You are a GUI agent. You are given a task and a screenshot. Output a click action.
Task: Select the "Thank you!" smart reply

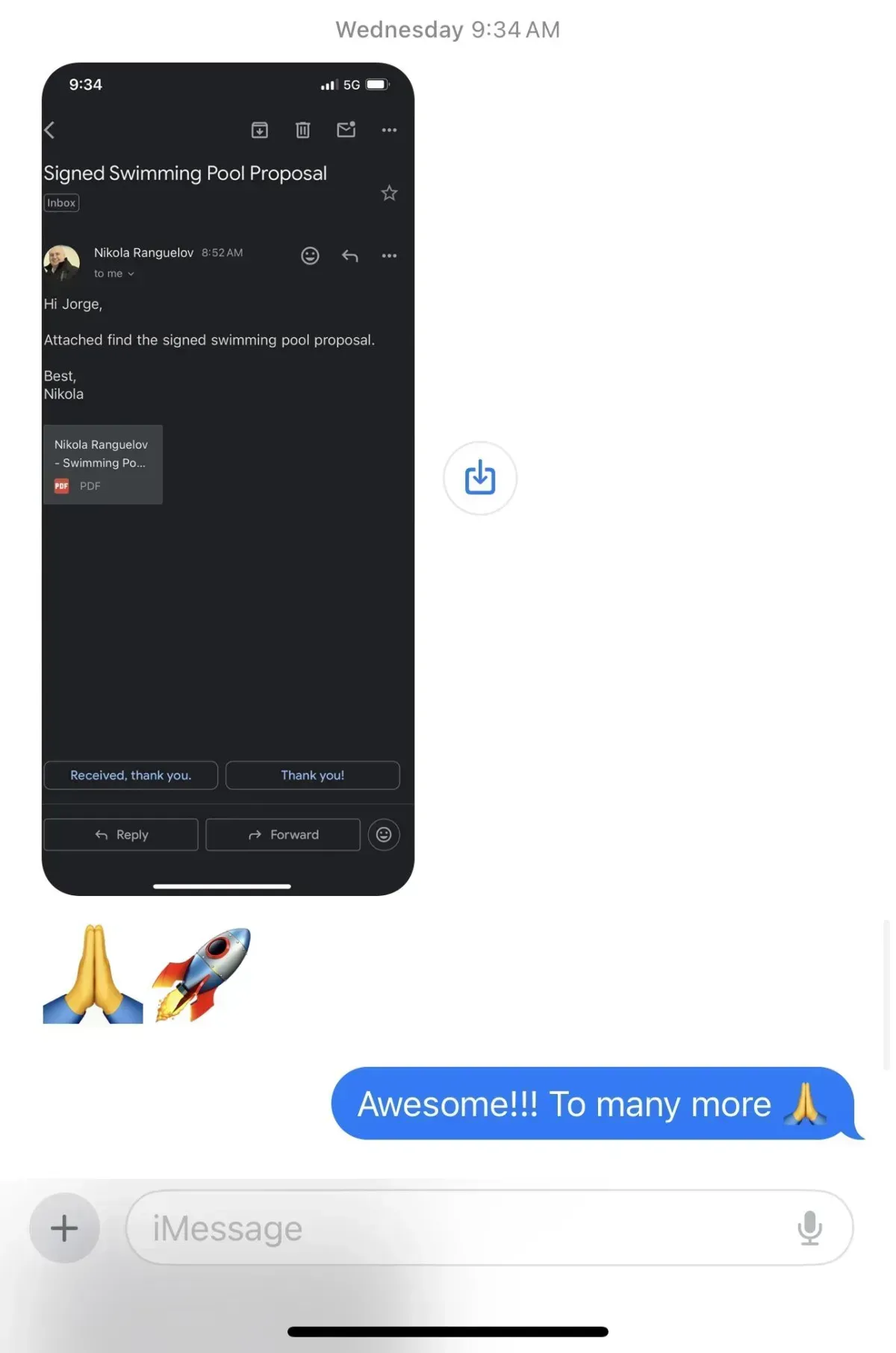pos(312,775)
